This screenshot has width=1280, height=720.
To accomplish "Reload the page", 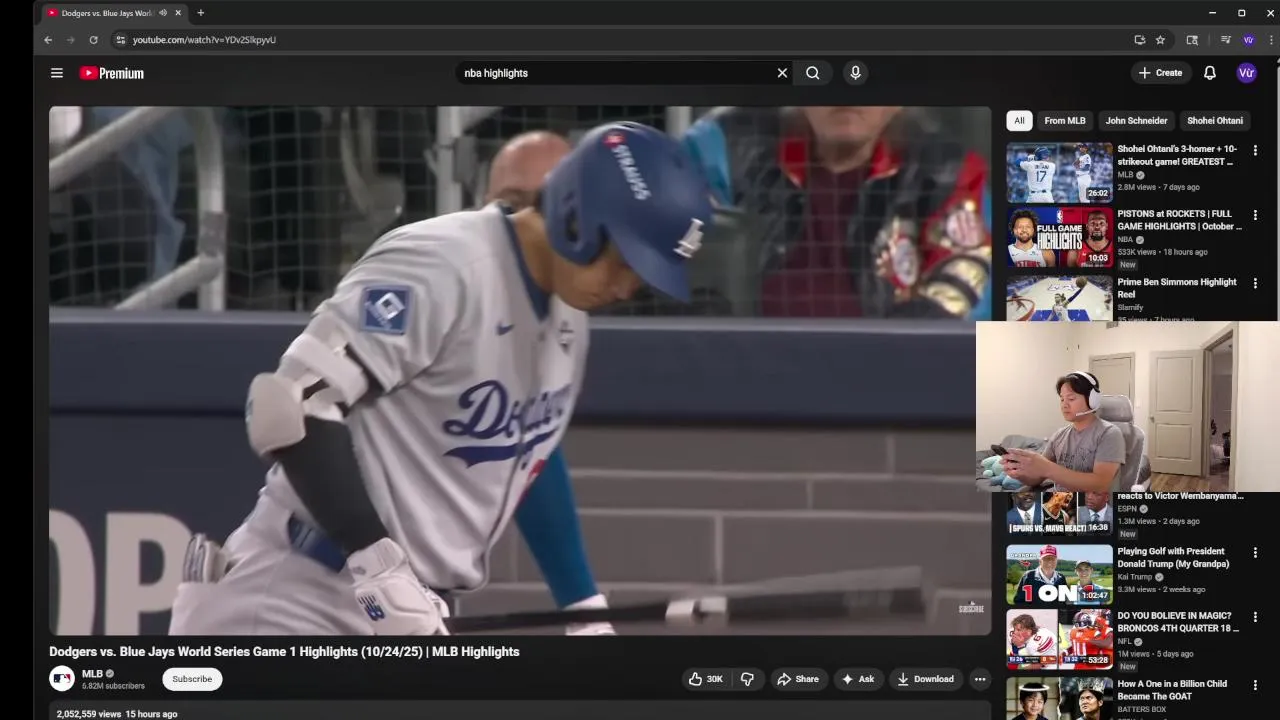I will click(x=93, y=40).
